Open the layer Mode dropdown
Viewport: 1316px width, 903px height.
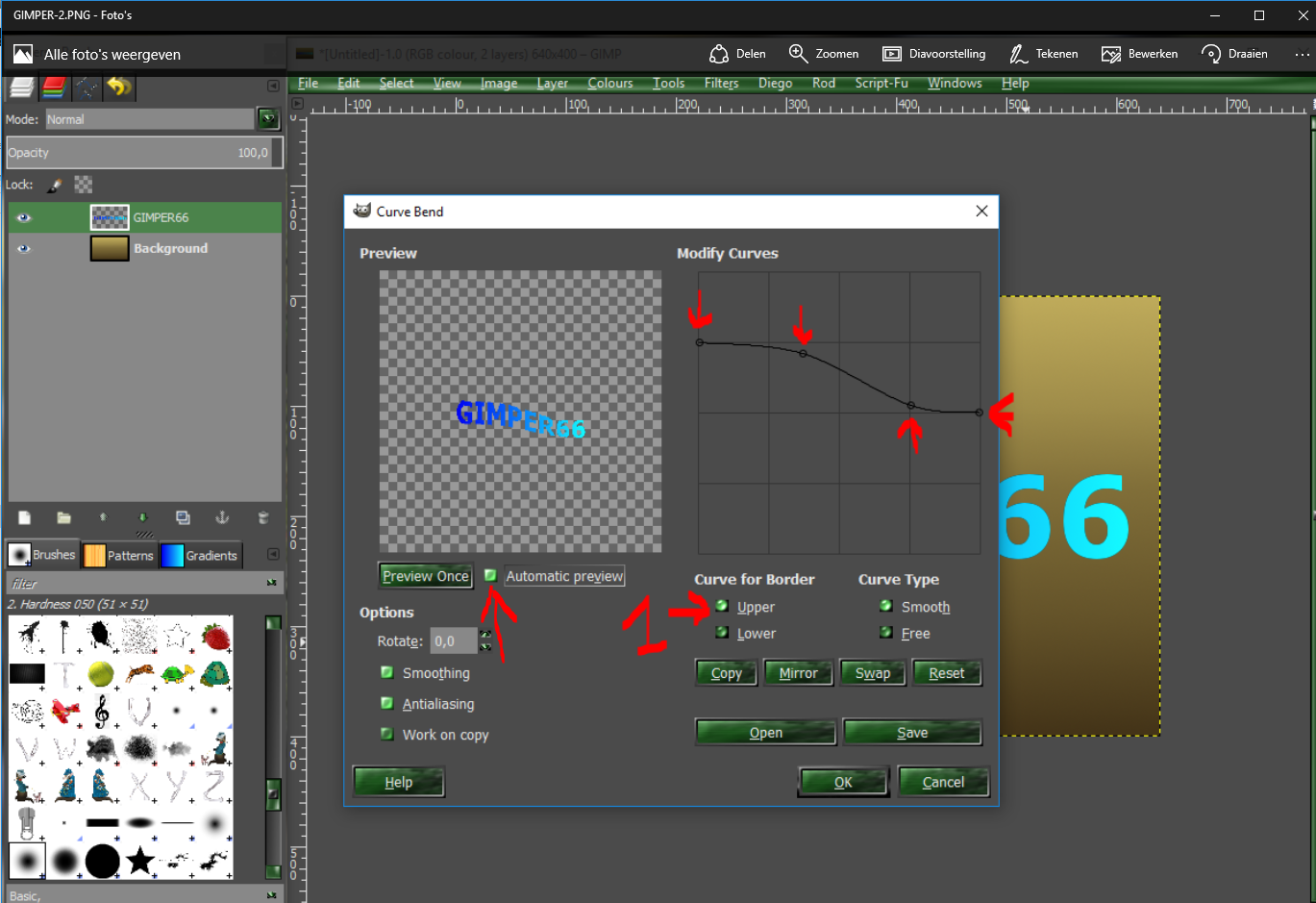coord(268,119)
